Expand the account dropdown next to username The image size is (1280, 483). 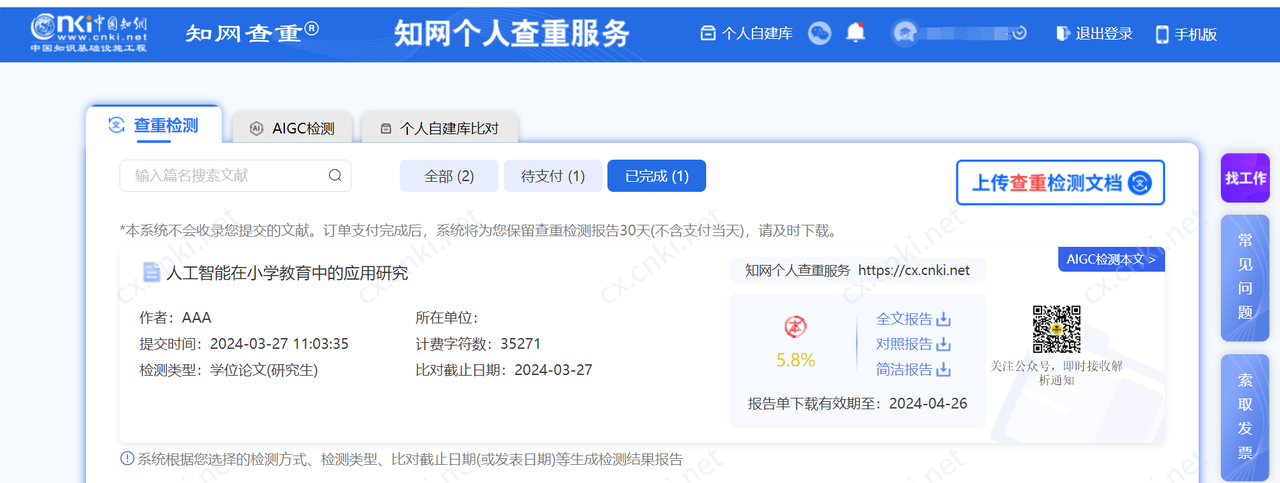coord(1019,33)
